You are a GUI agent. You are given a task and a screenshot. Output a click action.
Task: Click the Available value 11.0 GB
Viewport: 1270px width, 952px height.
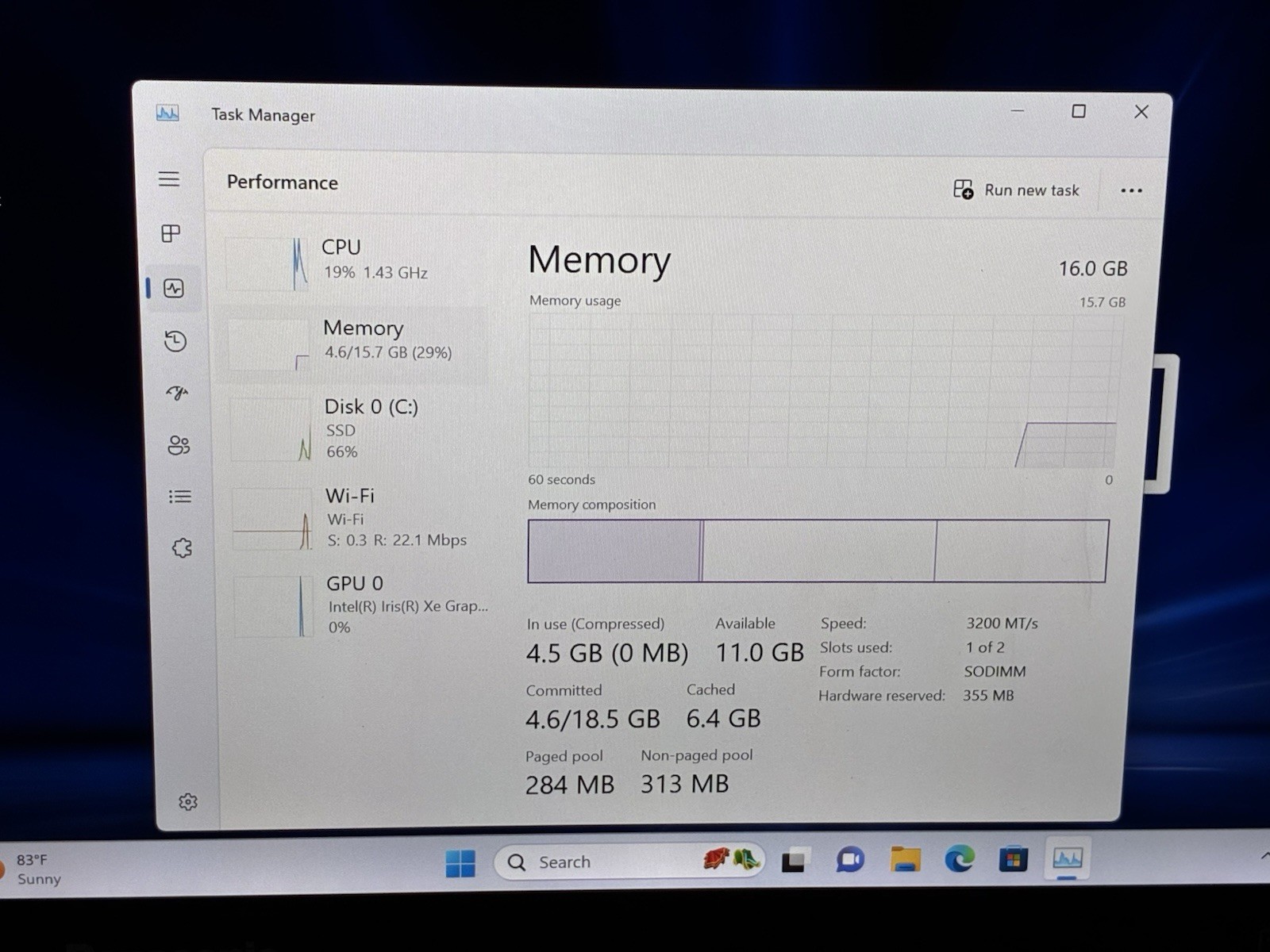pos(760,652)
